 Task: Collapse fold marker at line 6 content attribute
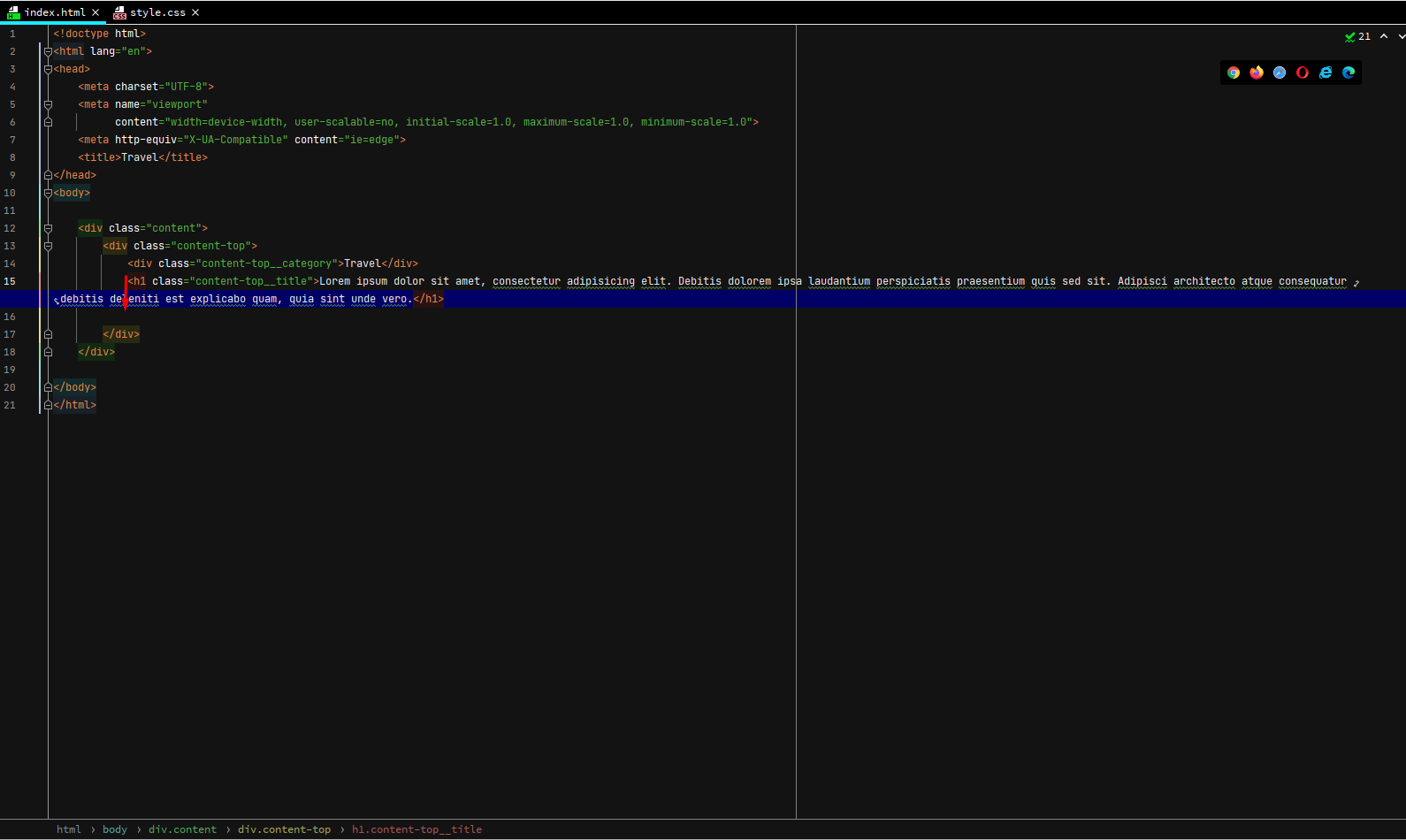coord(48,122)
